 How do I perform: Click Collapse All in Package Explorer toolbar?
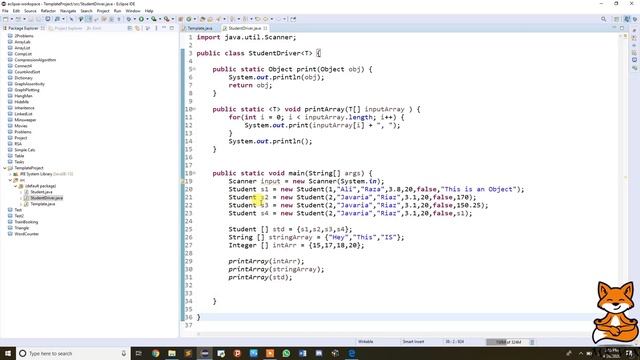130,28
